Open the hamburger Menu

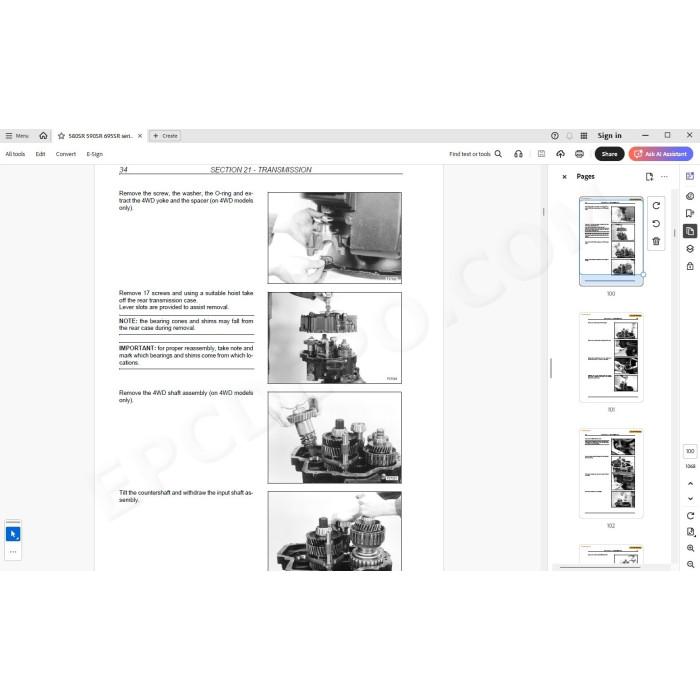pos(17,136)
